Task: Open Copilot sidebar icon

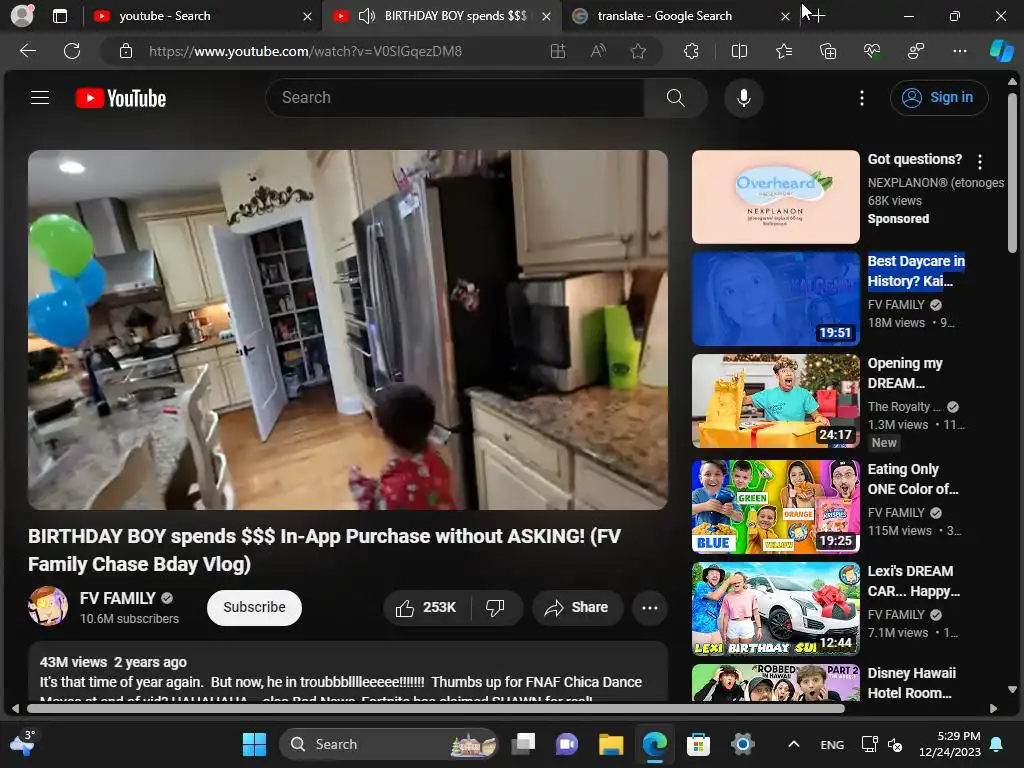Action: [x=1001, y=51]
